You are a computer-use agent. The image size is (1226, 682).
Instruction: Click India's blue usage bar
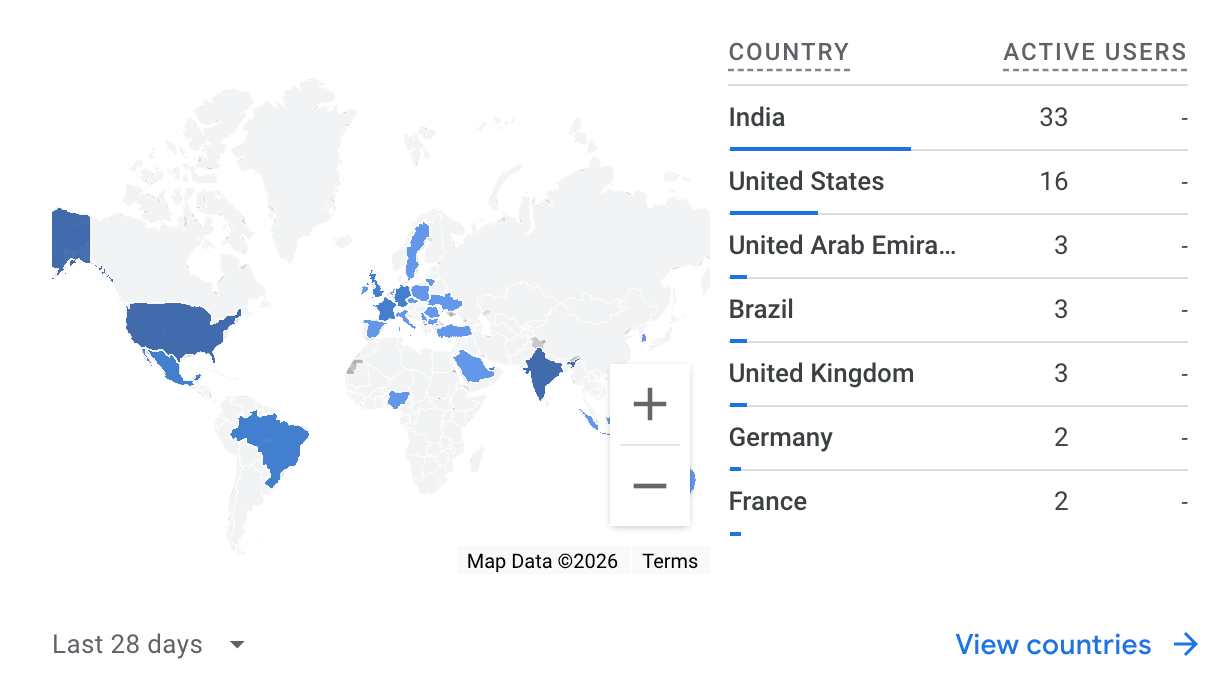click(x=820, y=149)
